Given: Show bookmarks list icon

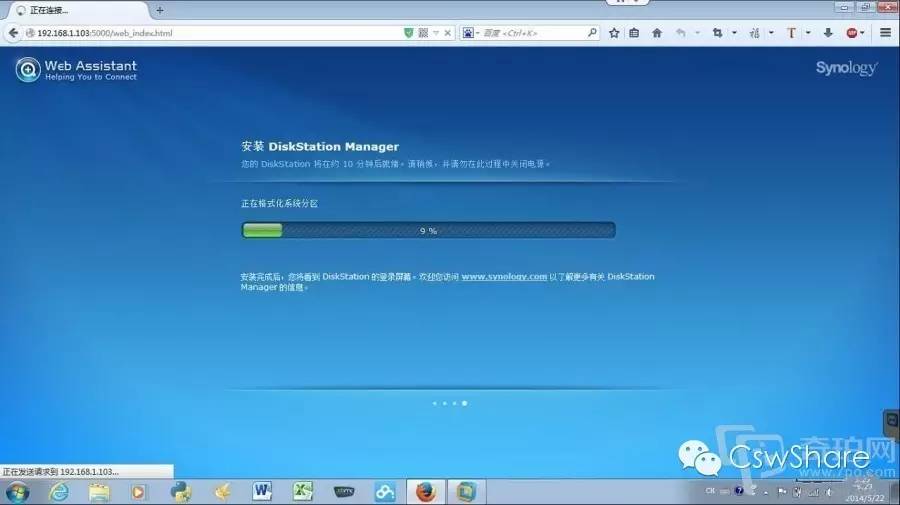Looking at the screenshot, I should pyautogui.click(x=634, y=33).
